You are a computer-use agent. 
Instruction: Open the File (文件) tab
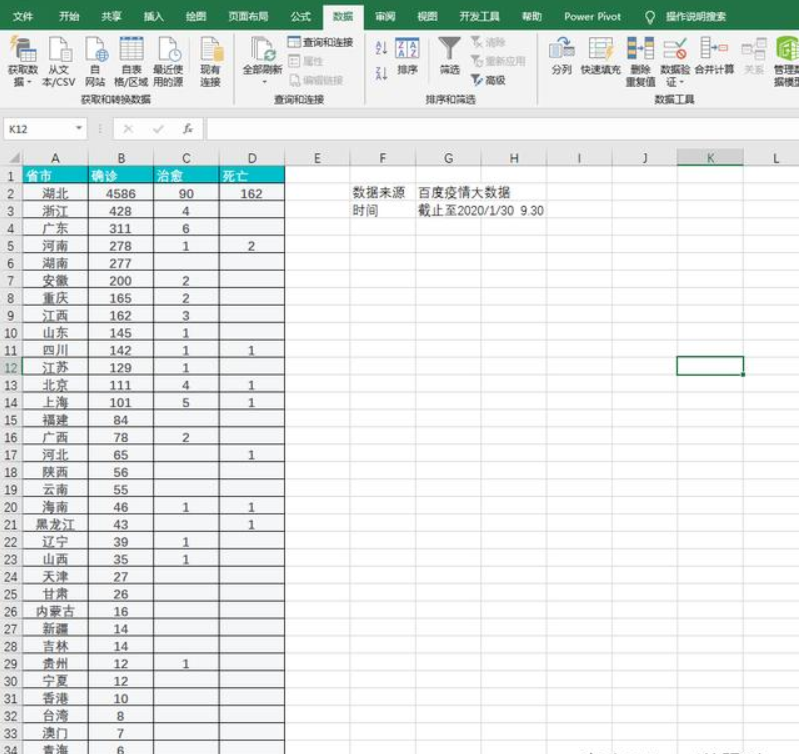tap(23, 17)
